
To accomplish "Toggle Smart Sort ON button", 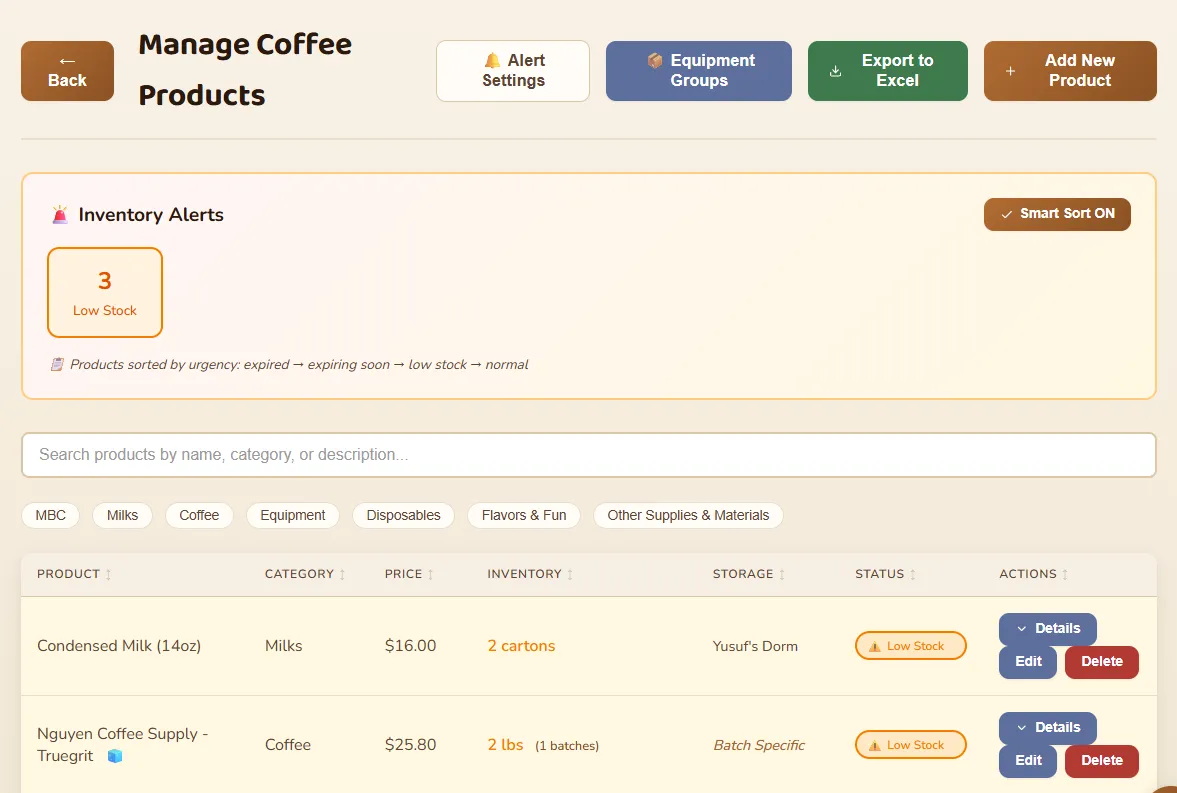I will (x=1057, y=214).
